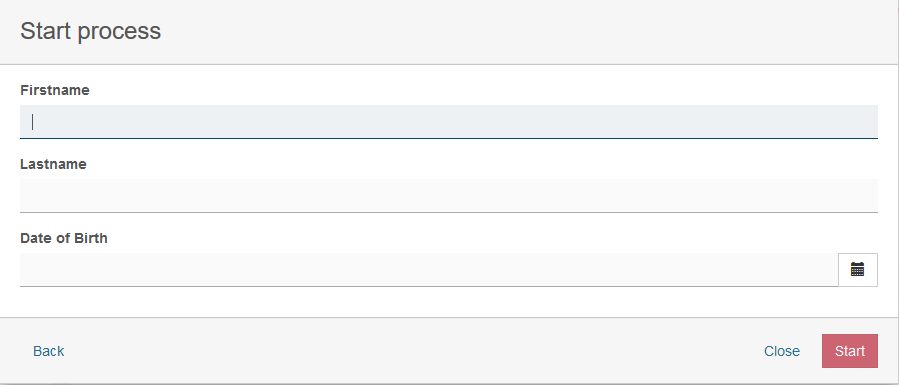Start the process with the red Start button
The height and width of the screenshot is (385, 899).
[850, 351]
